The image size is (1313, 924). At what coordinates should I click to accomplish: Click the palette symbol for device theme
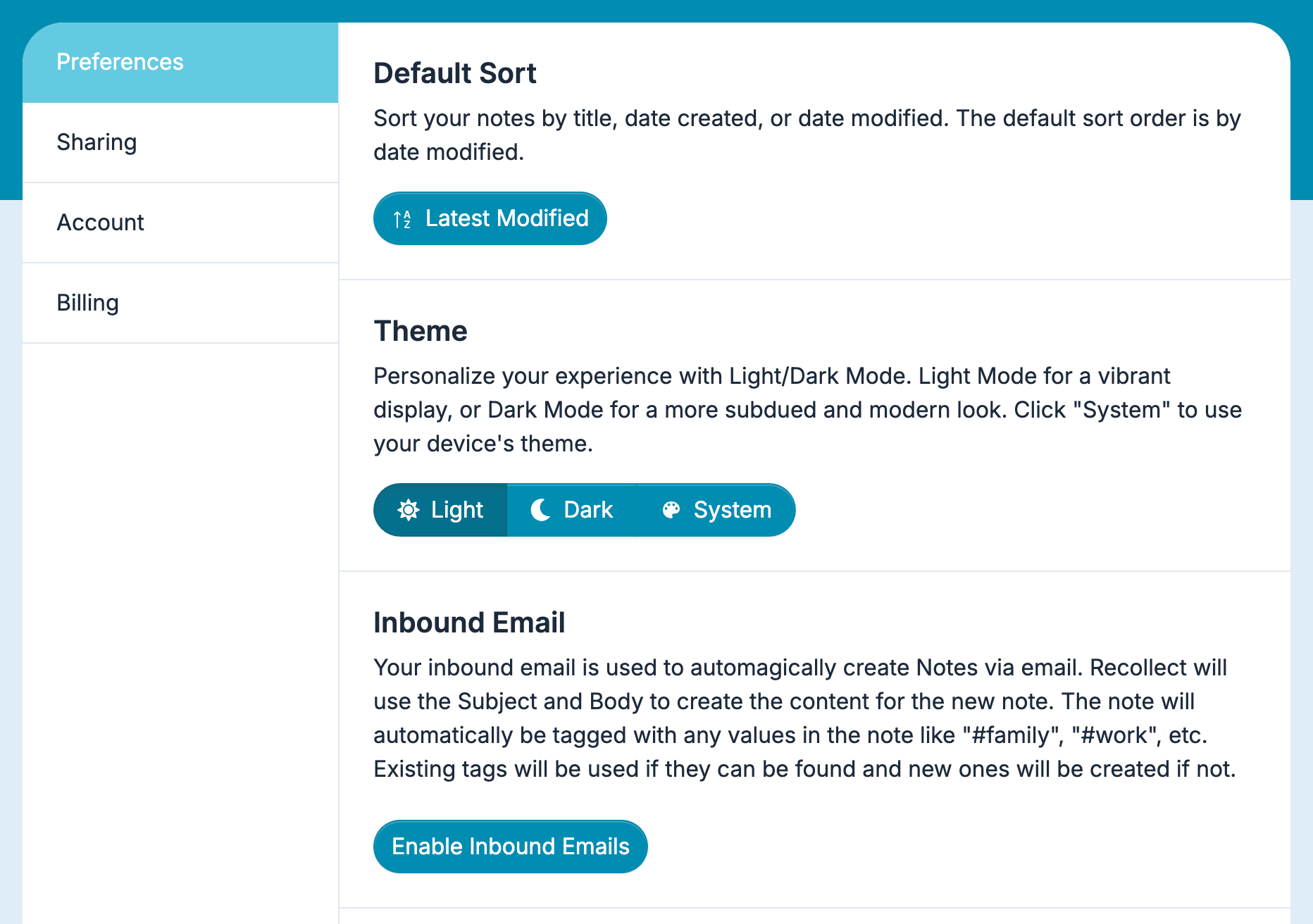671,509
